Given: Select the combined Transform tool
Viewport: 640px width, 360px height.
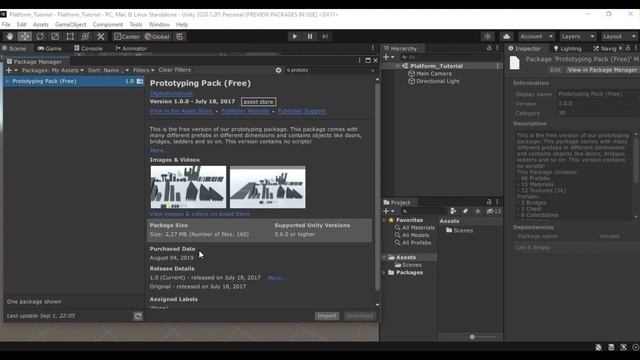Looking at the screenshot, I should pyautogui.click(x=85, y=36).
